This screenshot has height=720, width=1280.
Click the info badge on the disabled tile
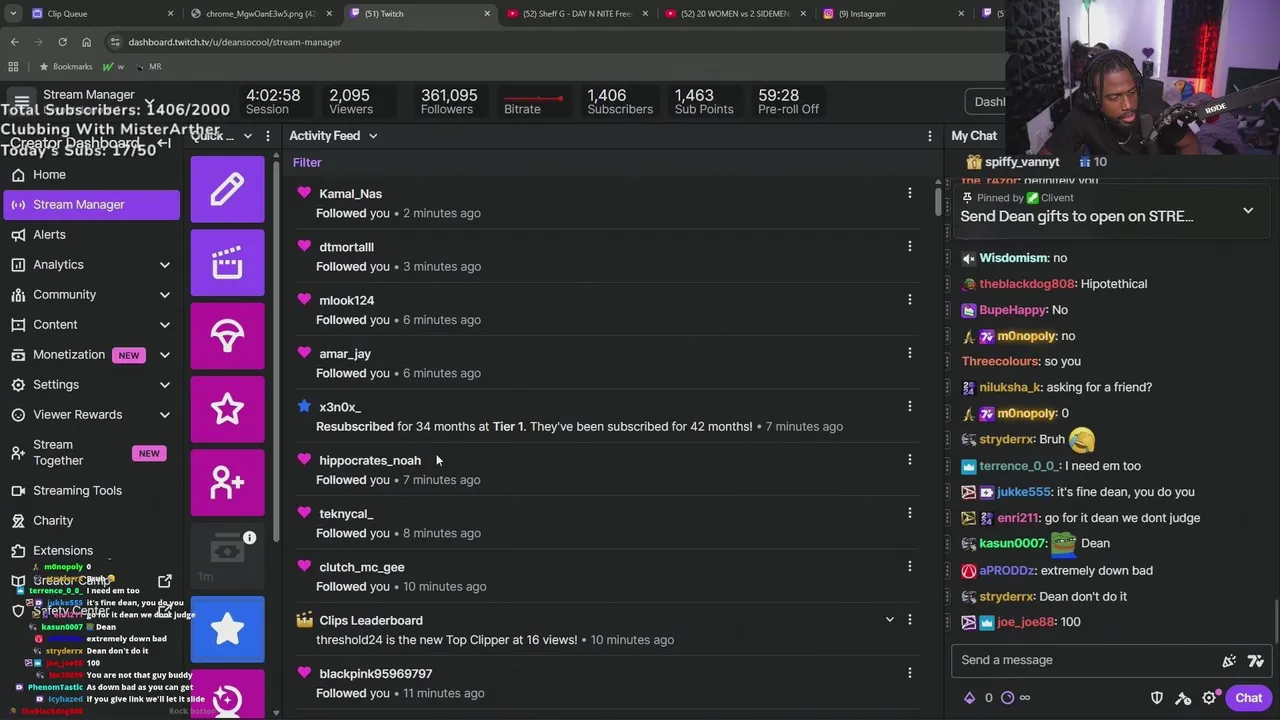250,538
